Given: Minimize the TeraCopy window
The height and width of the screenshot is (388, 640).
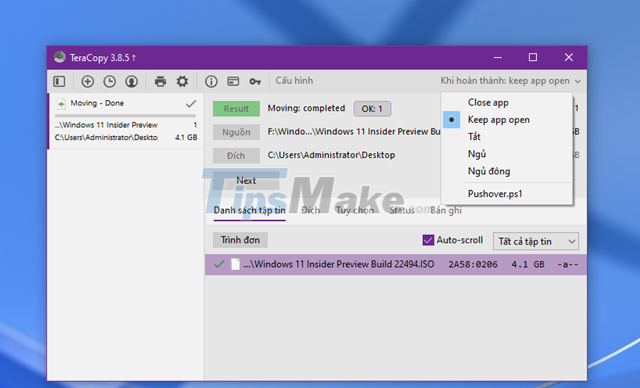Looking at the screenshot, I should (498, 58).
